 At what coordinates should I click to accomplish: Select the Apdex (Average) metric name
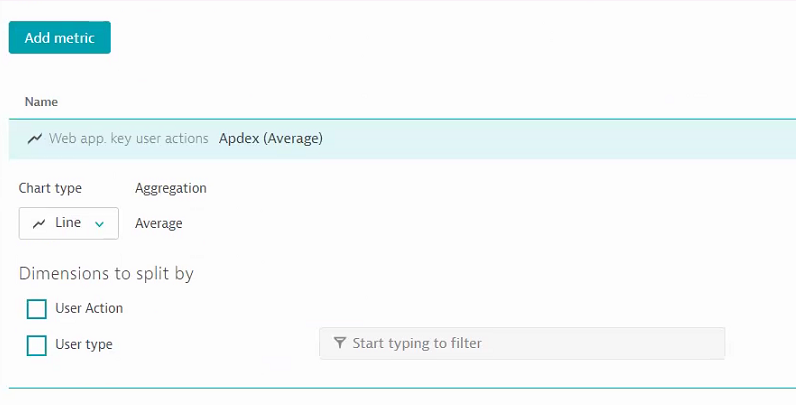pos(271,139)
